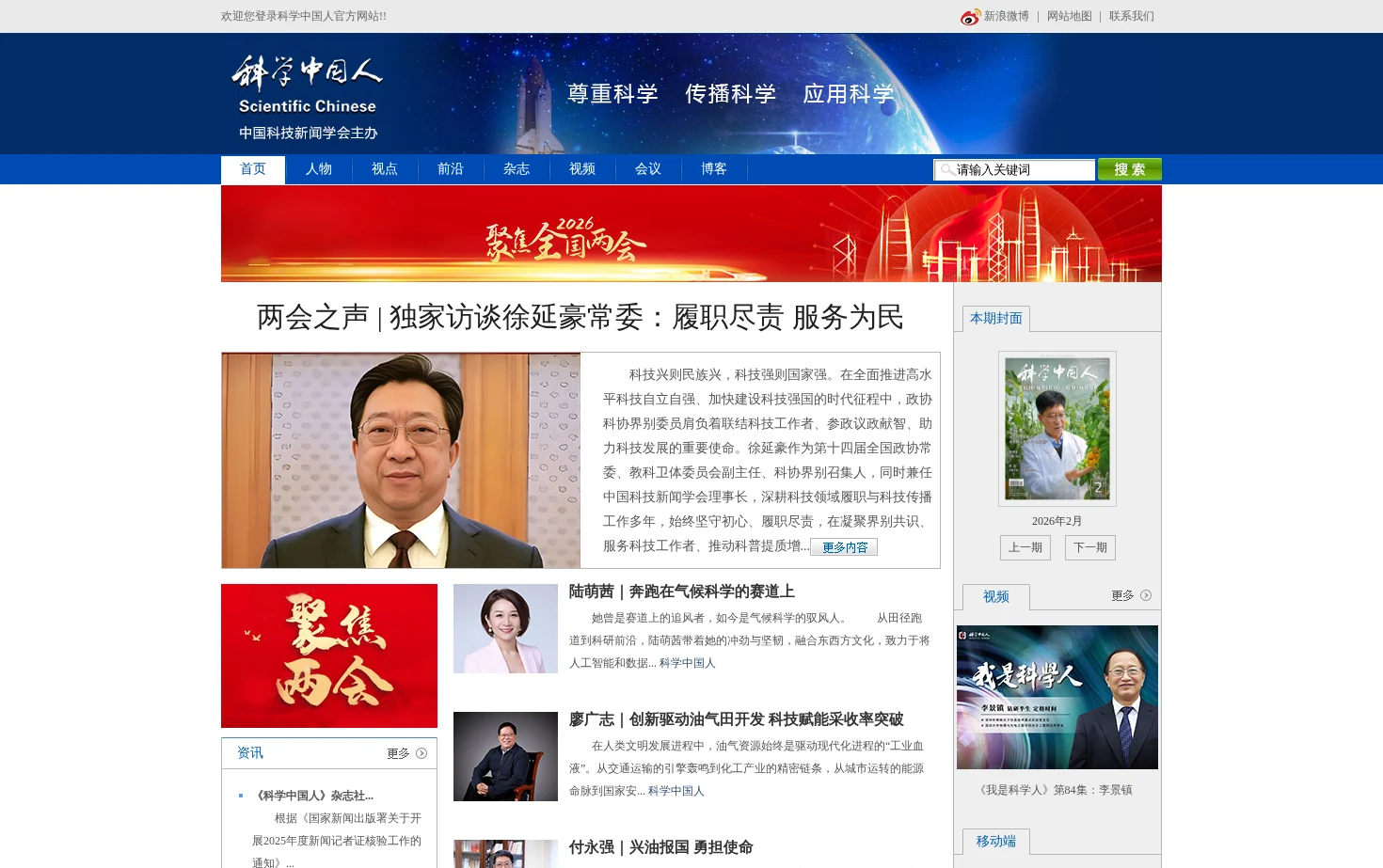Open the 视频 navigation menu item
The height and width of the screenshot is (868, 1383).
pos(582,169)
